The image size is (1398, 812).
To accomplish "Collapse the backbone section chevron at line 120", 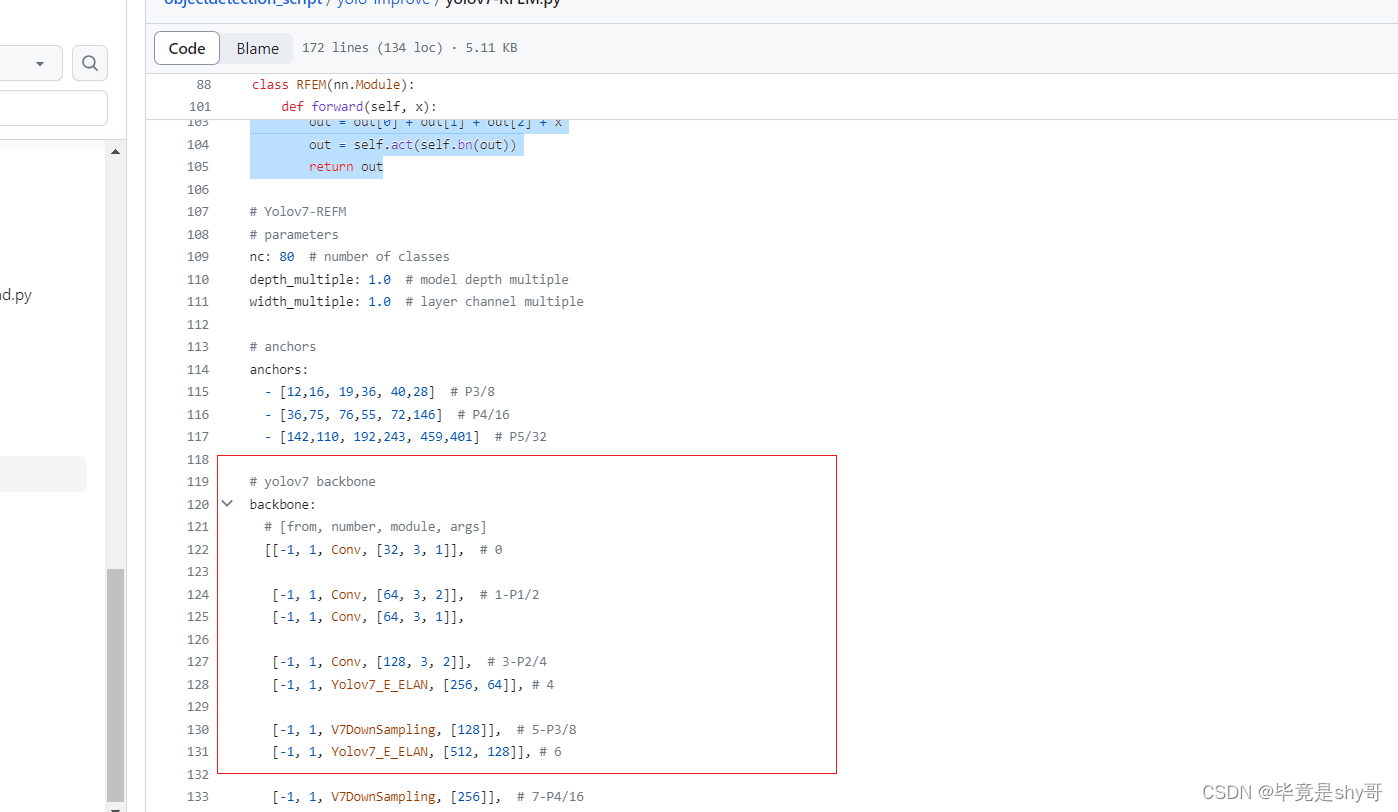I will click(227, 504).
